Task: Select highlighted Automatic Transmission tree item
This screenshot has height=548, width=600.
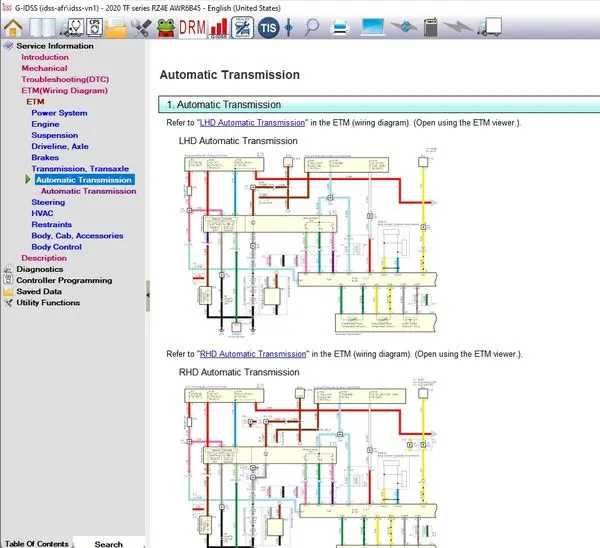Action: point(84,179)
